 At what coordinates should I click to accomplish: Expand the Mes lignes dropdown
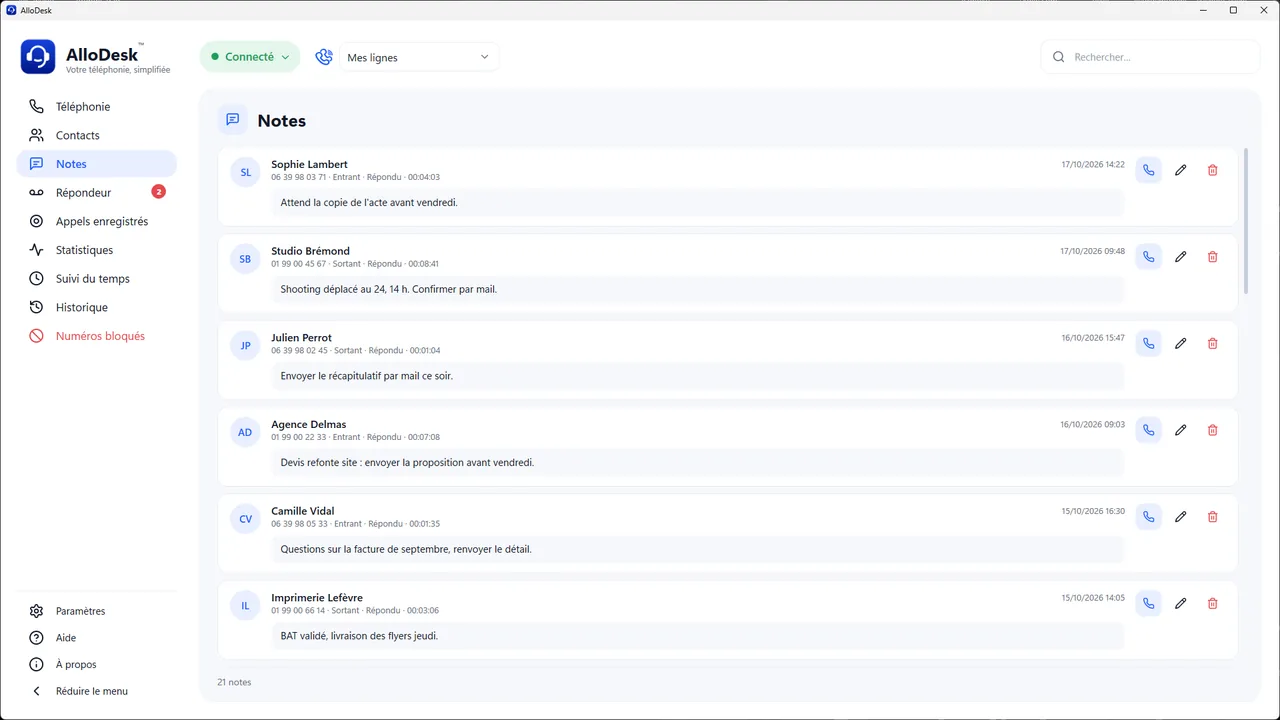tap(419, 57)
